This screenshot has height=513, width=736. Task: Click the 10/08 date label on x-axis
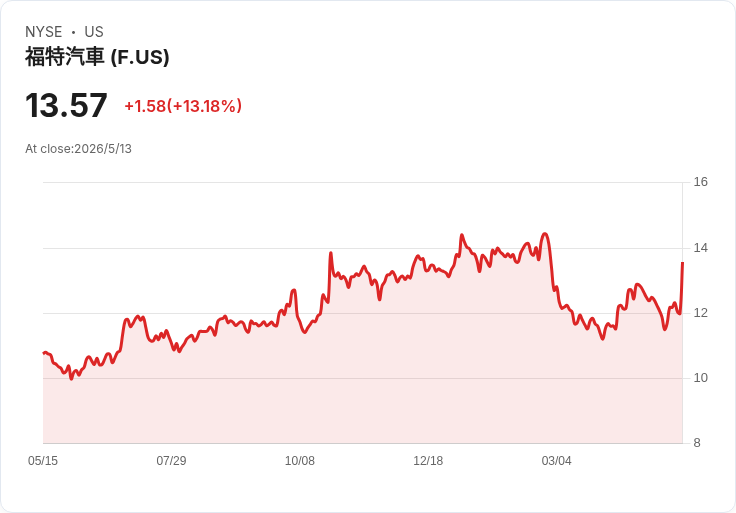coord(299,461)
